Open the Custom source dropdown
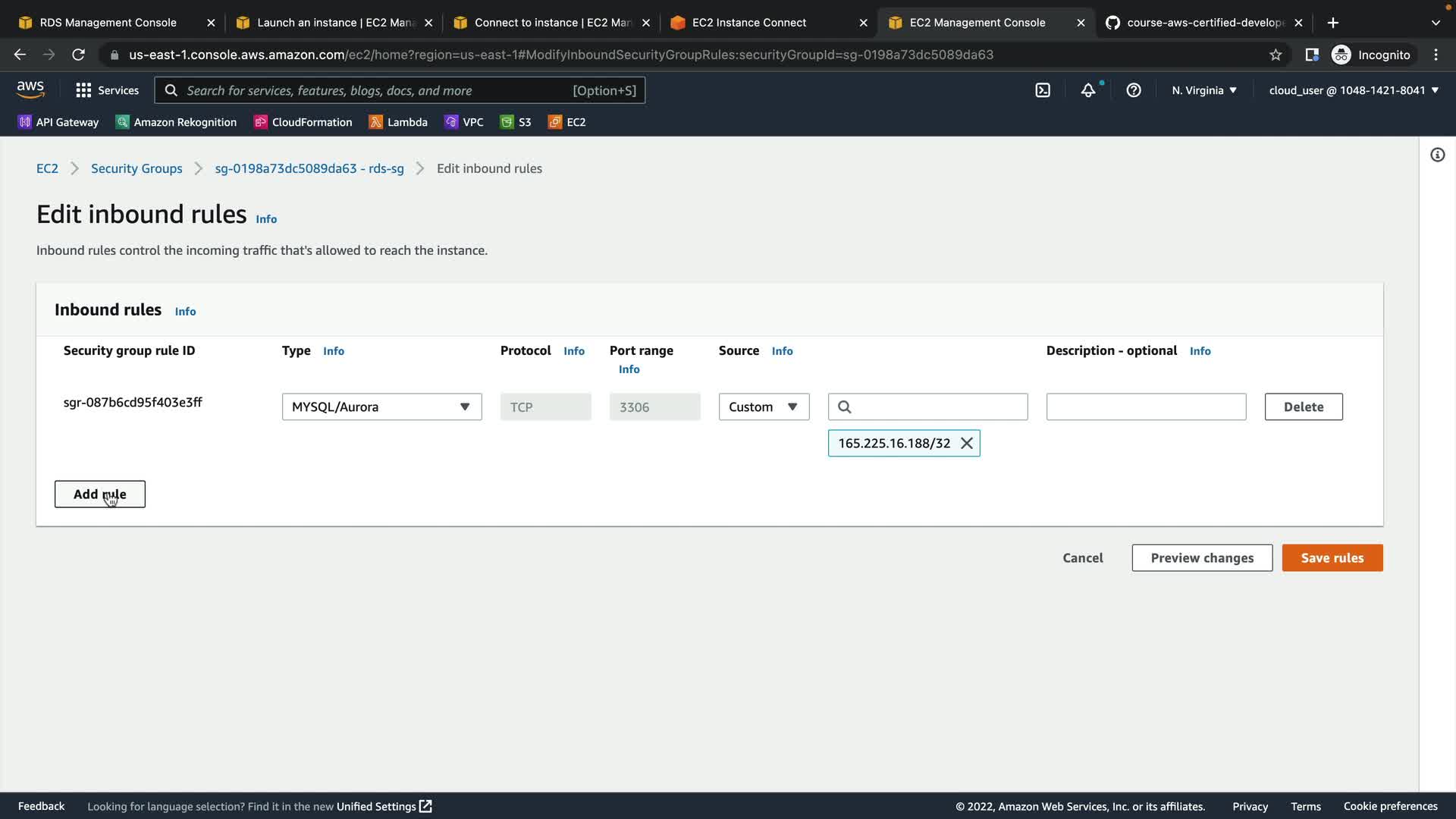Screen dimensions: 1456x819 (x=764, y=407)
